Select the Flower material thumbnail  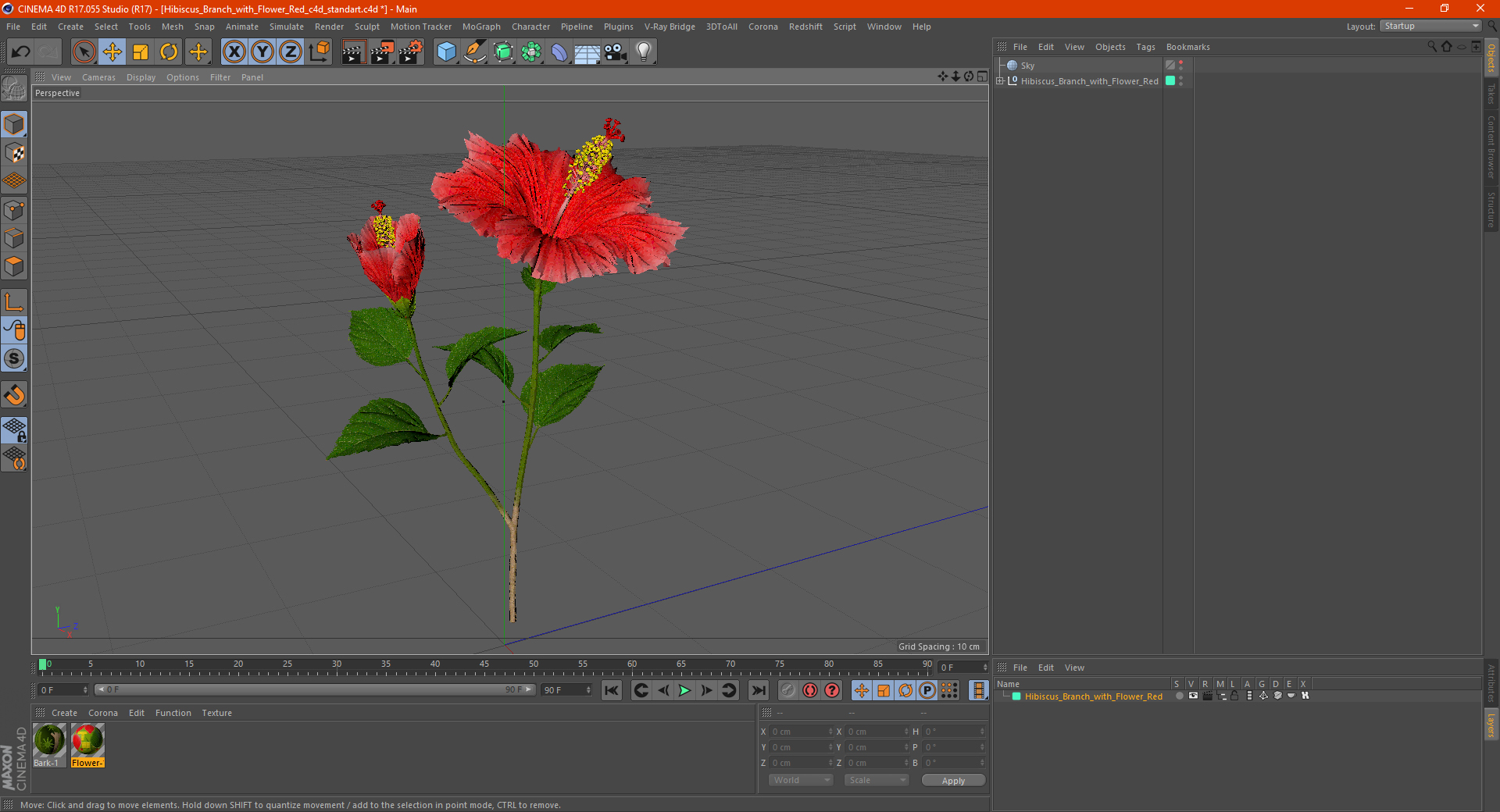tap(87, 741)
